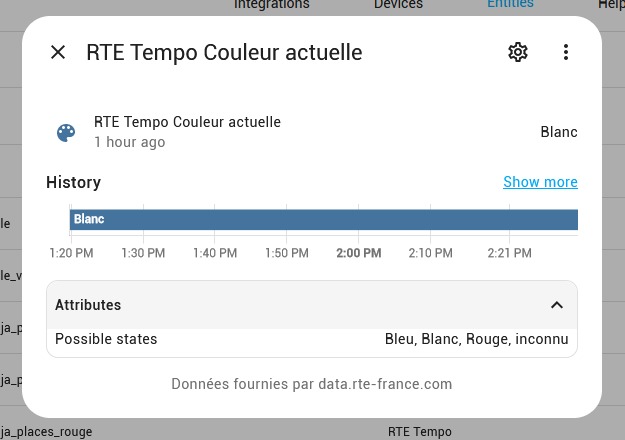Click the 1:20 PM timeline label
Viewport: 625px width, 440px height.
point(71,253)
